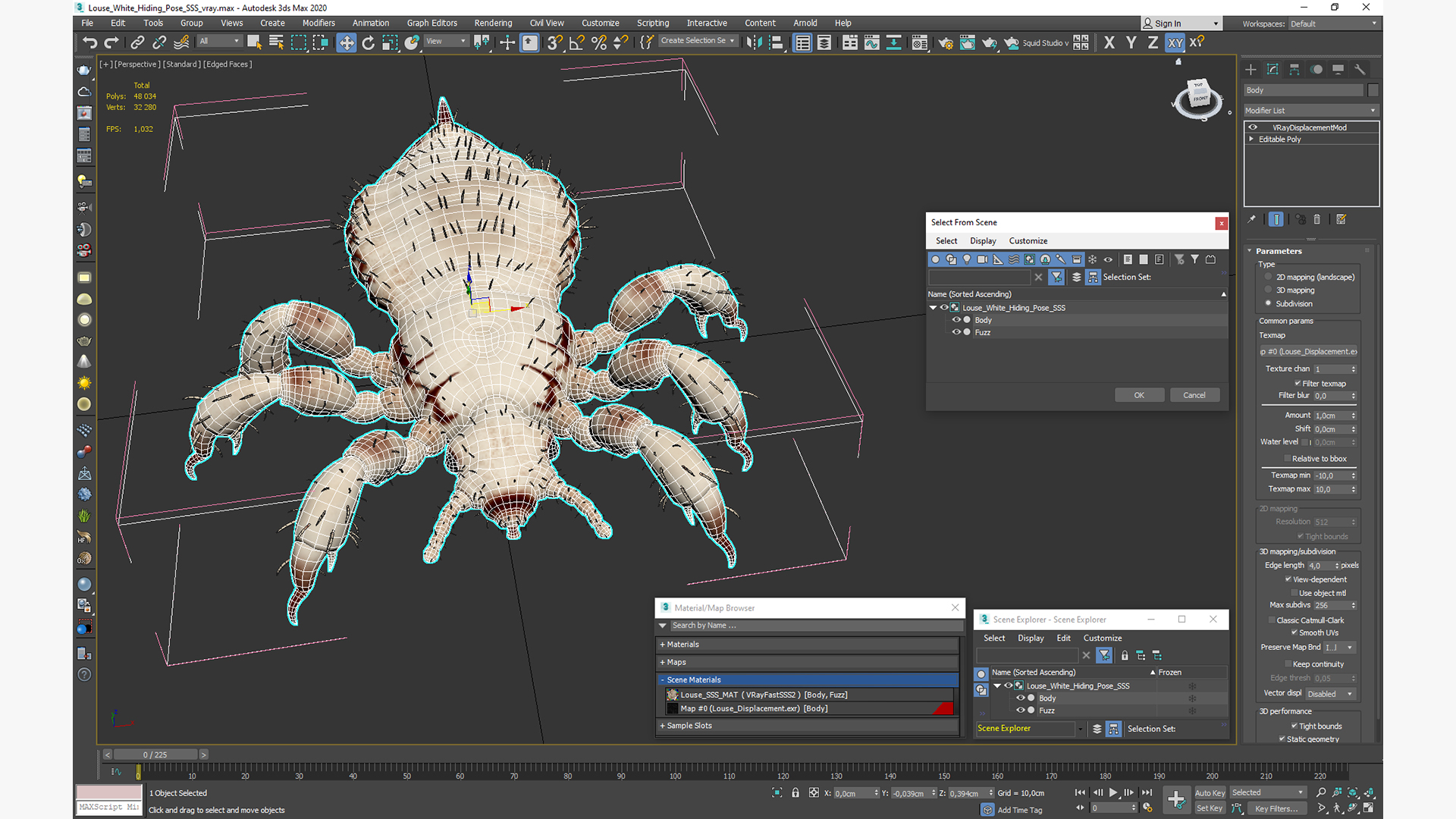Activate the Select and Rotate tool

coord(369,42)
